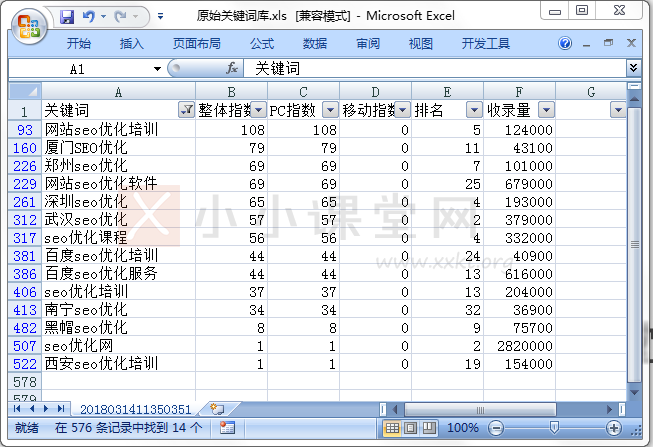Open the 排名 filter dropdown
The height and width of the screenshot is (447, 653).
coord(474,110)
